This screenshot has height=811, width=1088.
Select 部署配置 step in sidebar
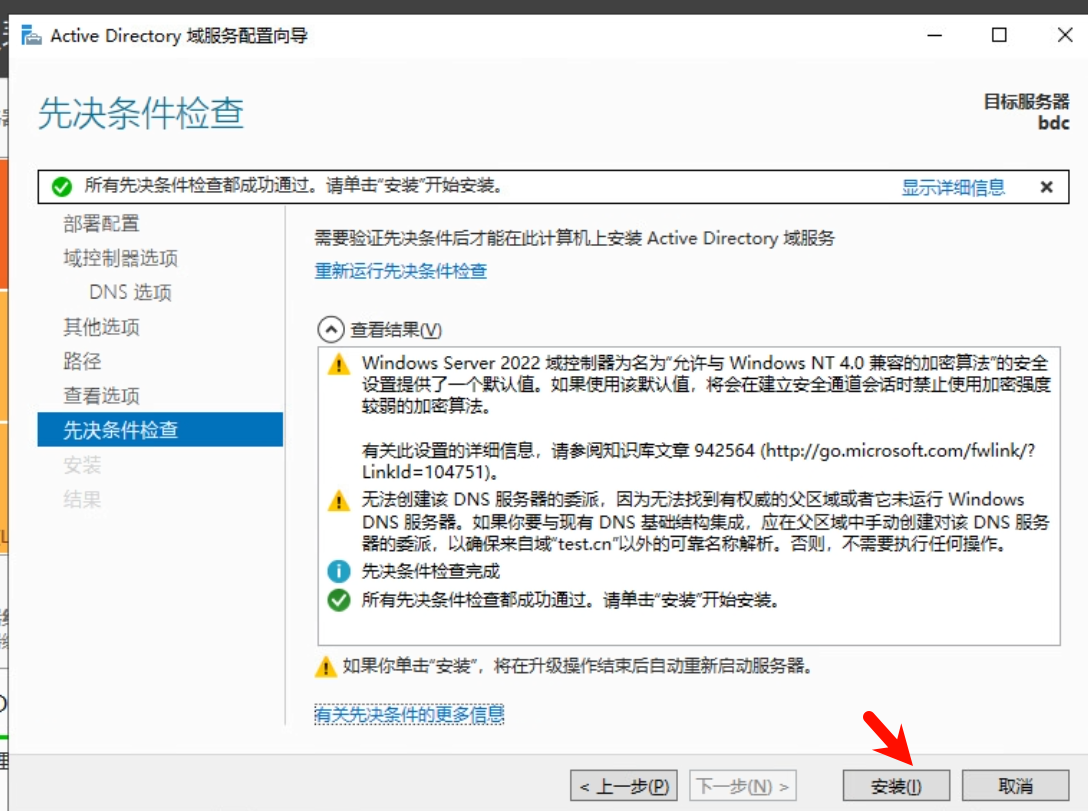coord(101,223)
